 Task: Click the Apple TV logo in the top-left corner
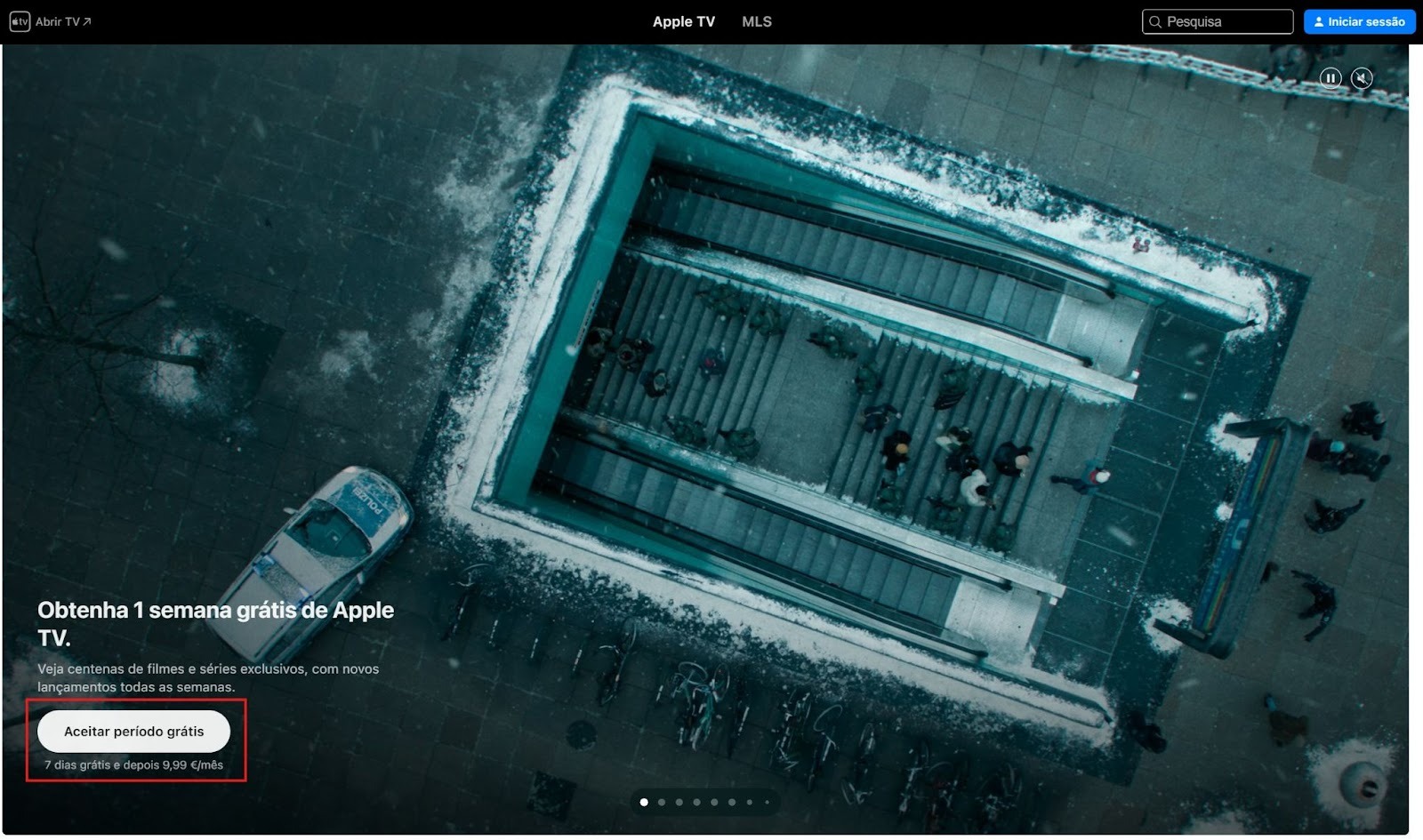click(20, 20)
